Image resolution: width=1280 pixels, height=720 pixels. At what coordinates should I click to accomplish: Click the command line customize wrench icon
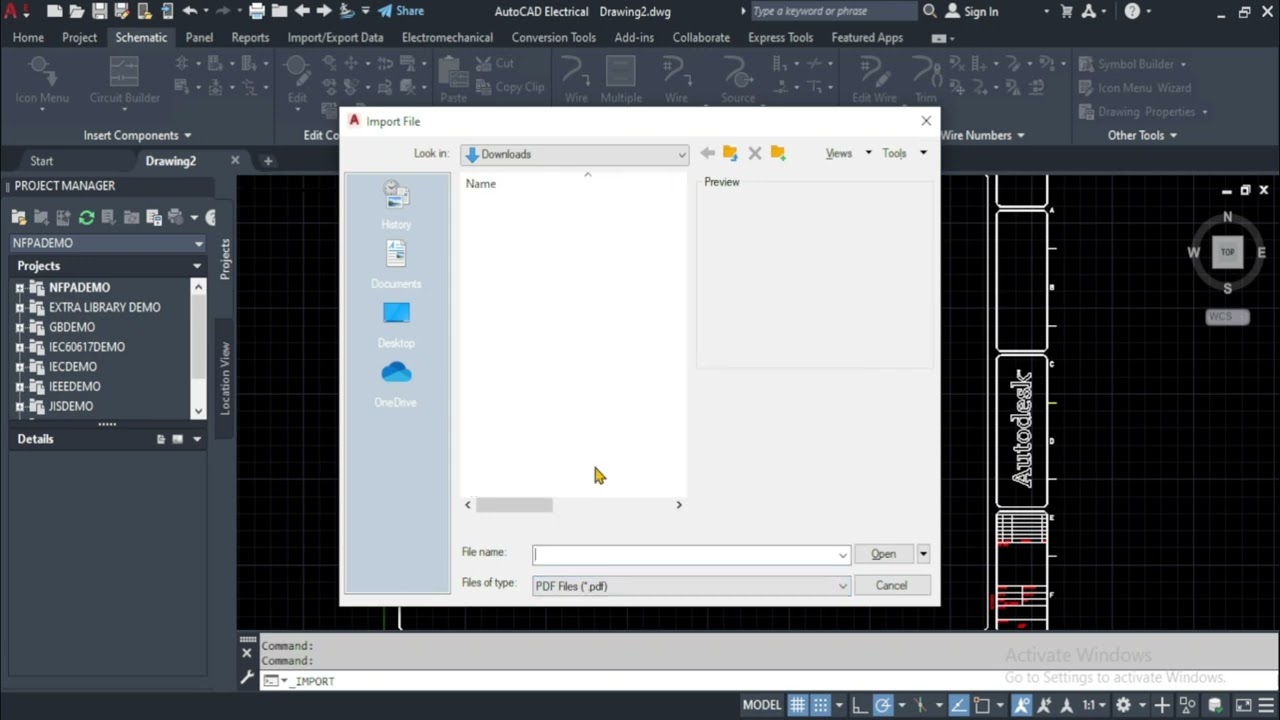(247, 678)
